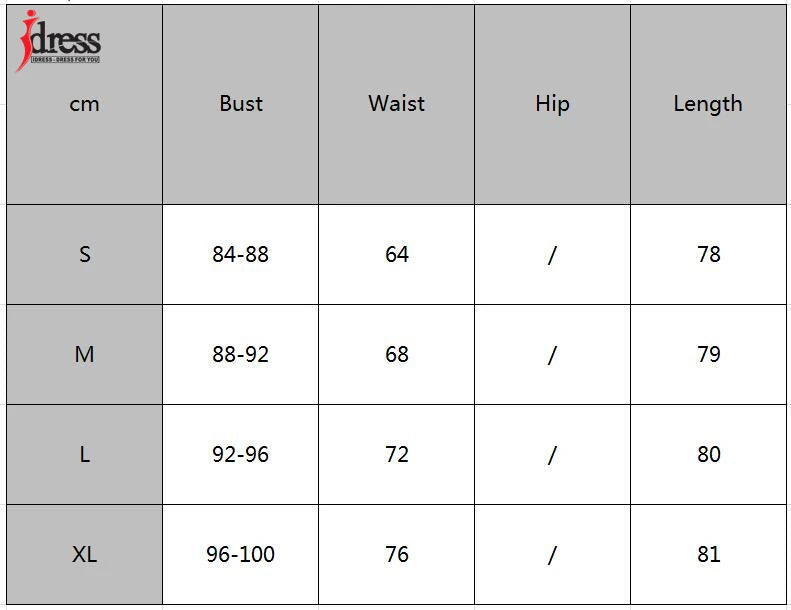Select the S size row label
The height and width of the screenshot is (610, 791).
point(84,254)
